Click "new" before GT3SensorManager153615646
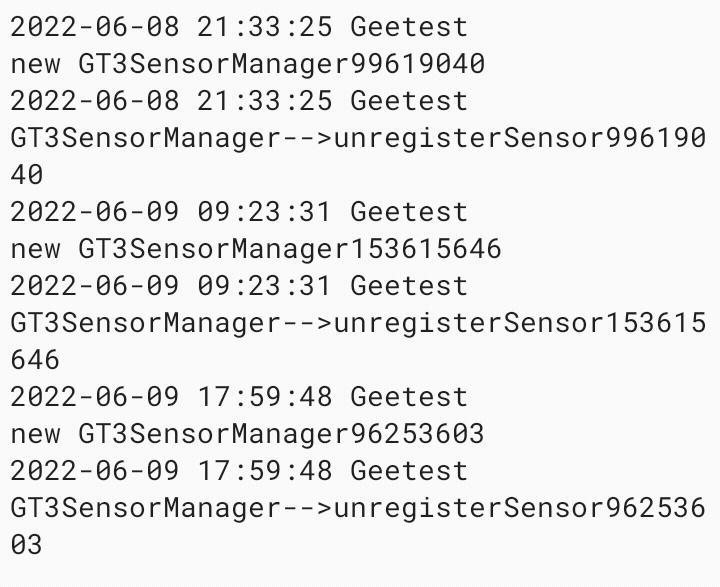This screenshot has height=587, width=720. pyautogui.click(x=36, y=249)
